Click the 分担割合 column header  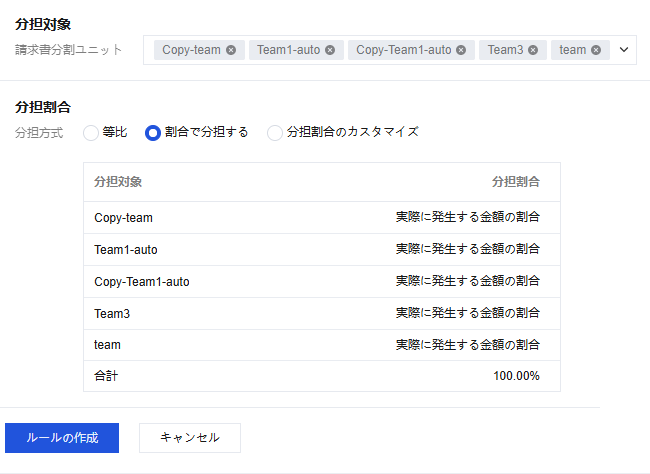coord(515,182)
